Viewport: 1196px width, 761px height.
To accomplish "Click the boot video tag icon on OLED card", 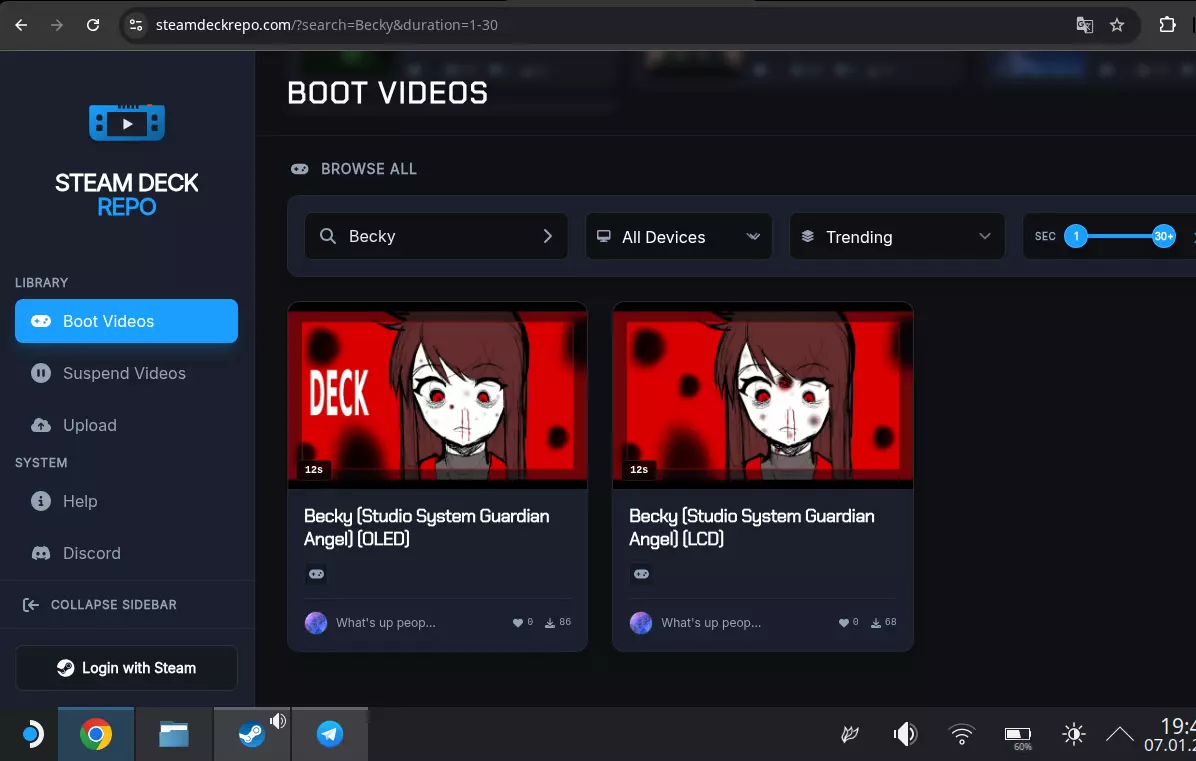I will (317, 574).
